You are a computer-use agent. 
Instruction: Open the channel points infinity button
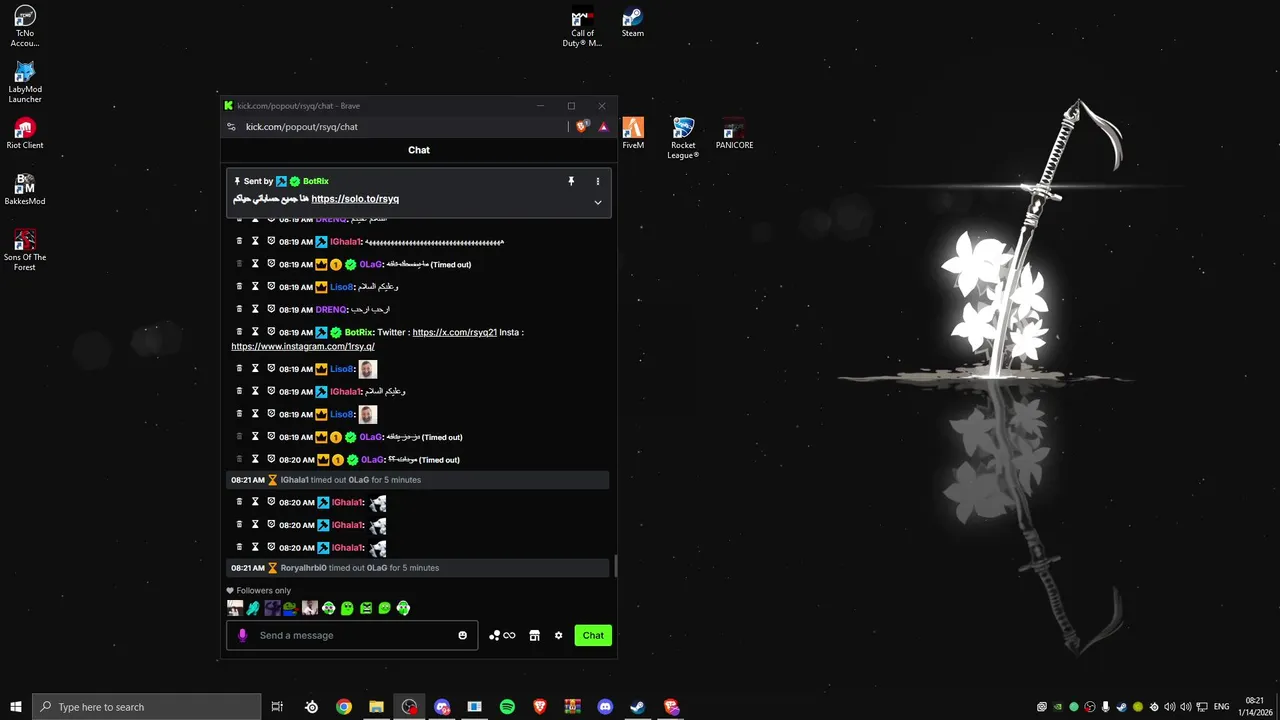(x=502, y=635)
